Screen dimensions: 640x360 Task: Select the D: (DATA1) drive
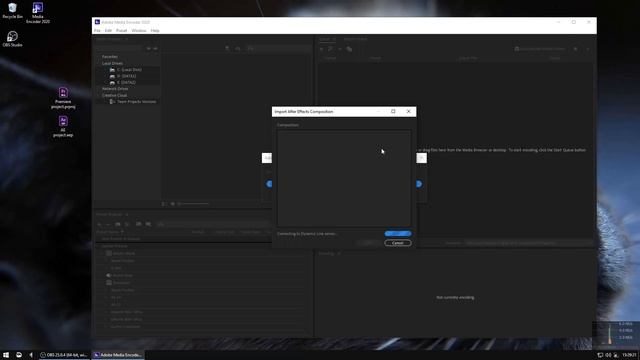tap(127, 76)
